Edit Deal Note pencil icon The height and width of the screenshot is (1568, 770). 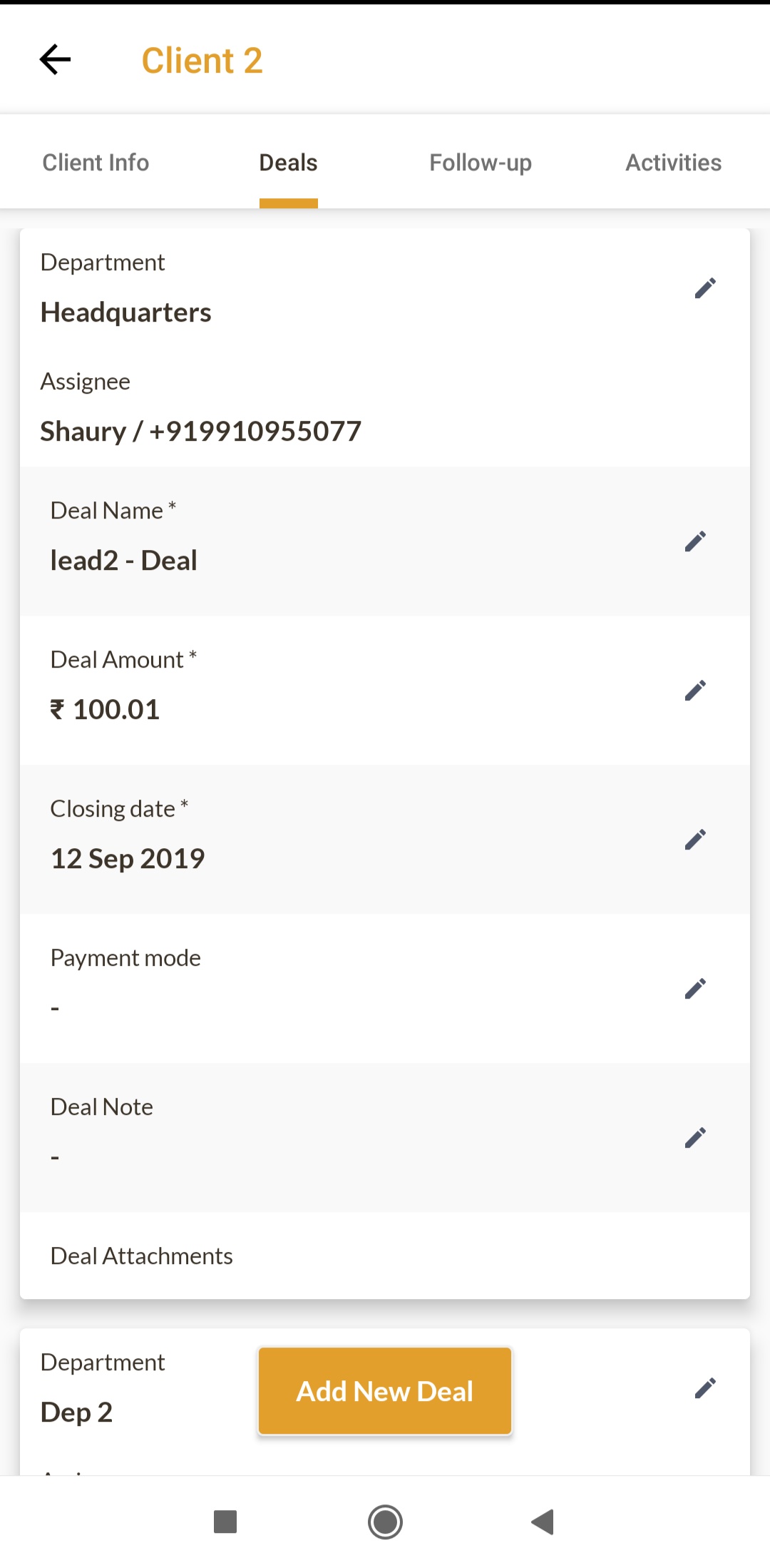pos(694,1138)
